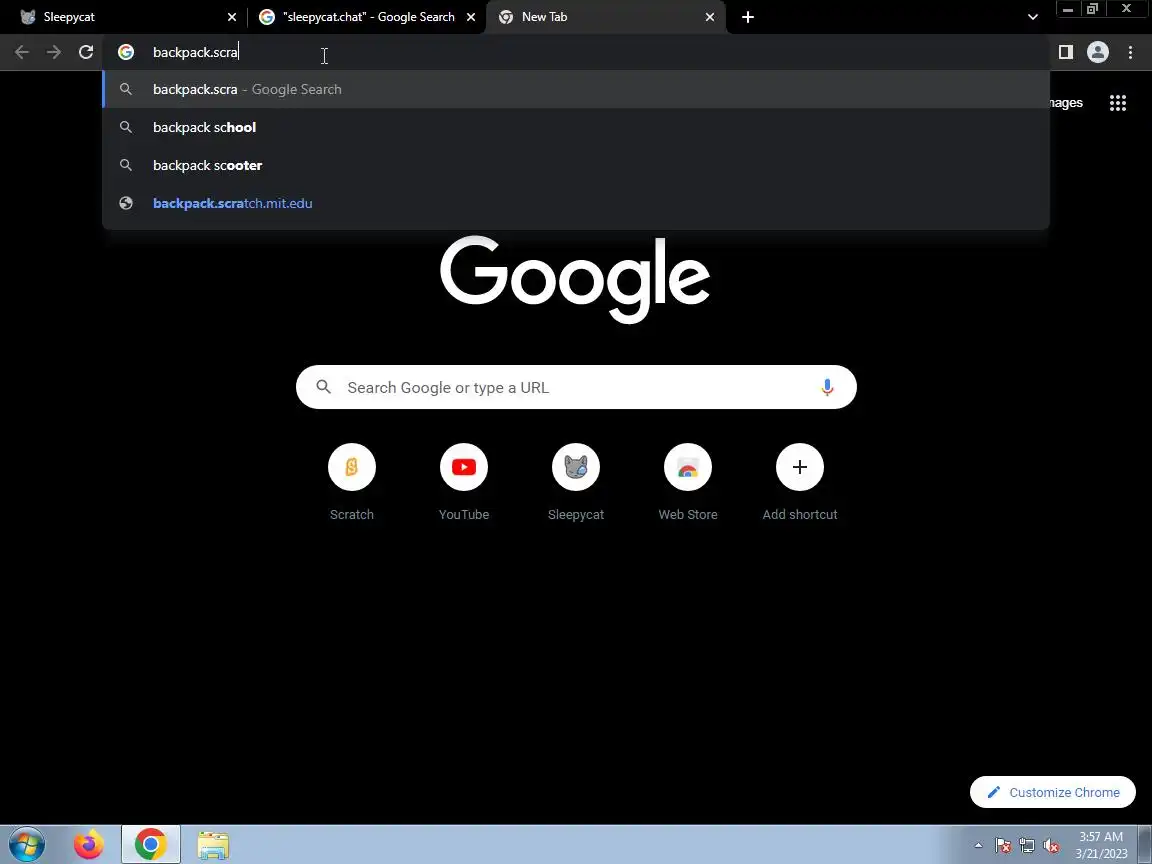1152x864 pixels.
Task: Open the Windows Start menu
Action: [x=26, y=845]
